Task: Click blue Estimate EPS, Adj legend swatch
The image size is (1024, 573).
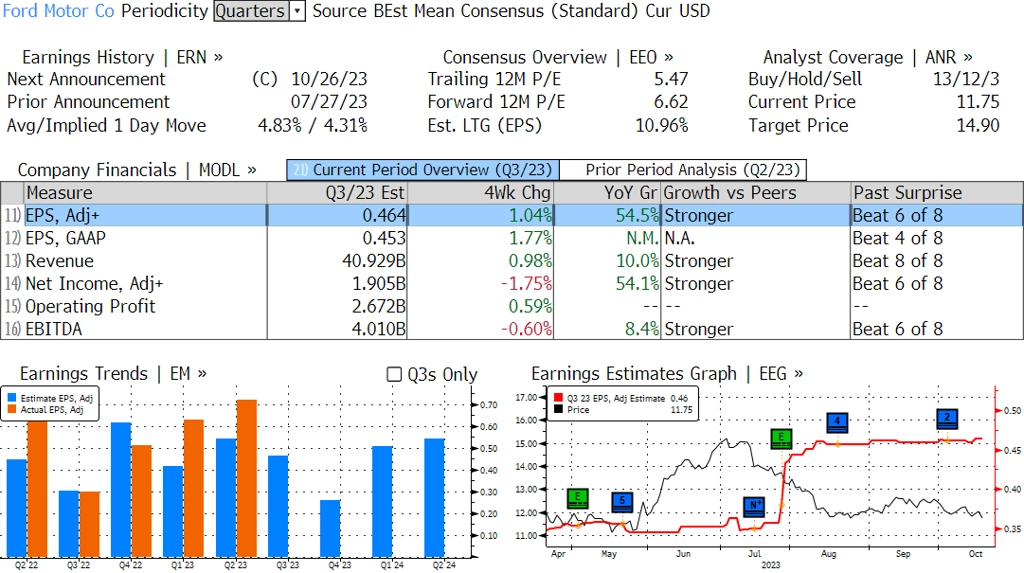Action: (x=12, y=398)
